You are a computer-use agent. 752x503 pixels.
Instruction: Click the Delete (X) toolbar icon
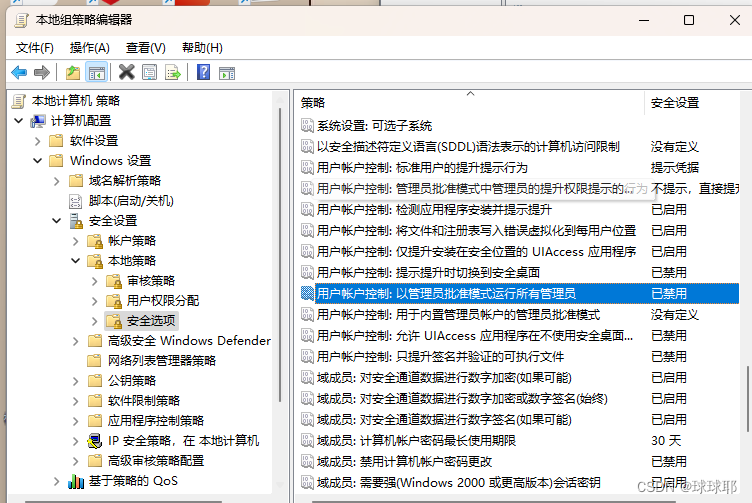pos(127,73)
